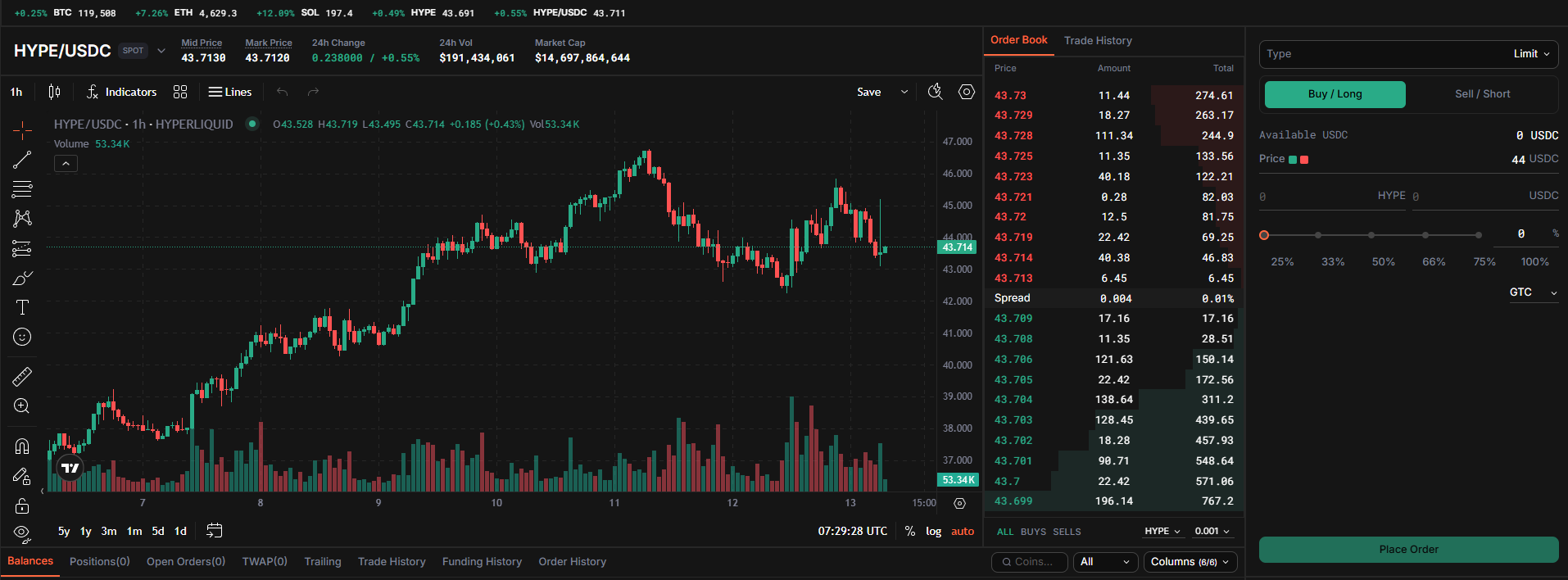1568x580 pixels.
Task: Open the Open Orders(0) tab
Action: click(x=186, y=562)
